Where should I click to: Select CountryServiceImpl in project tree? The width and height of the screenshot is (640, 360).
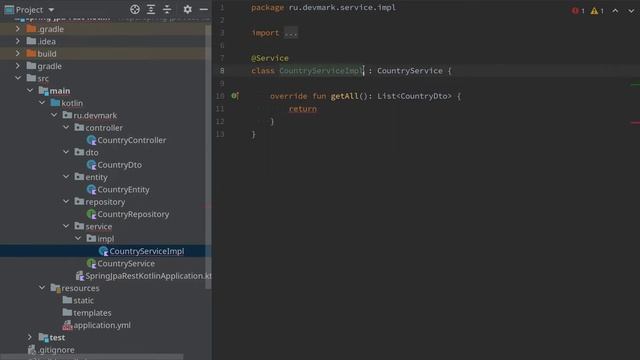pos(147,251)
